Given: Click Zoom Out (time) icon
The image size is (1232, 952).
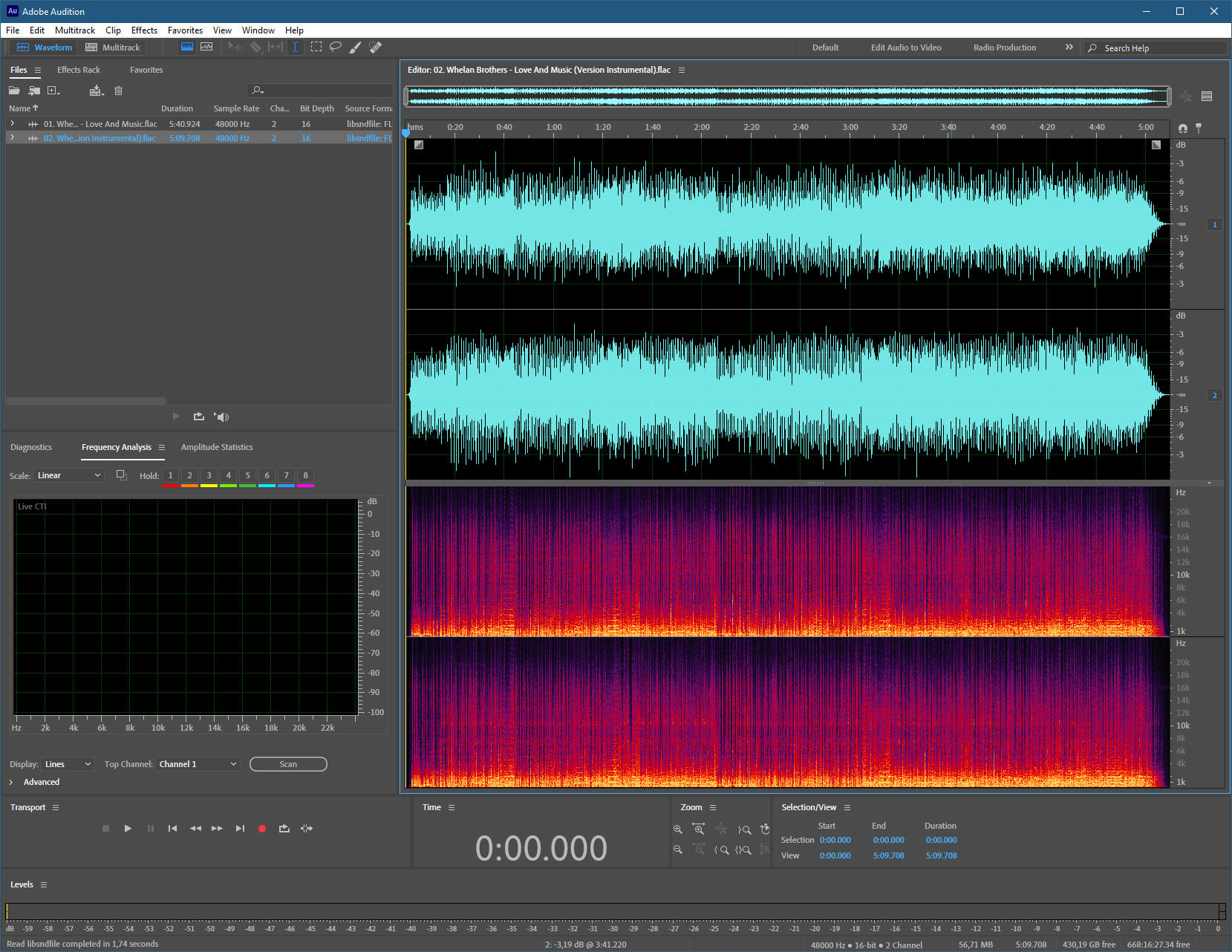Looking at the screenshot, I should [699, 850].
